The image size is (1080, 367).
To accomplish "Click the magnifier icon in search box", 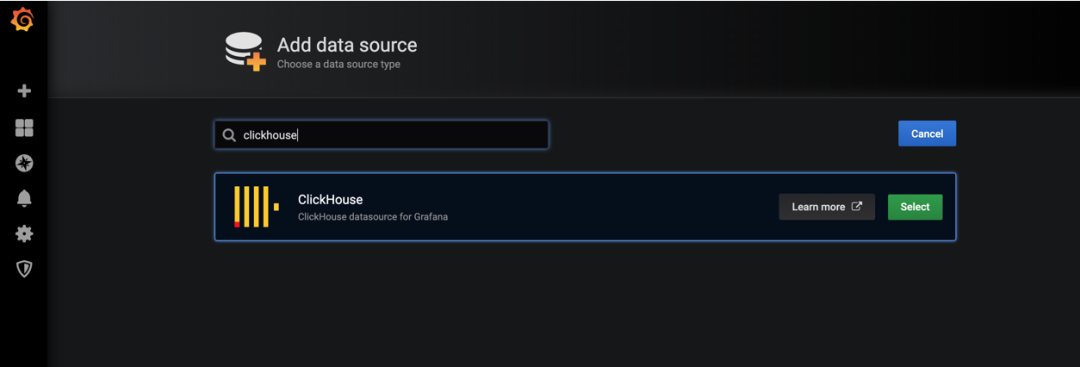I will tap(229, 136).
